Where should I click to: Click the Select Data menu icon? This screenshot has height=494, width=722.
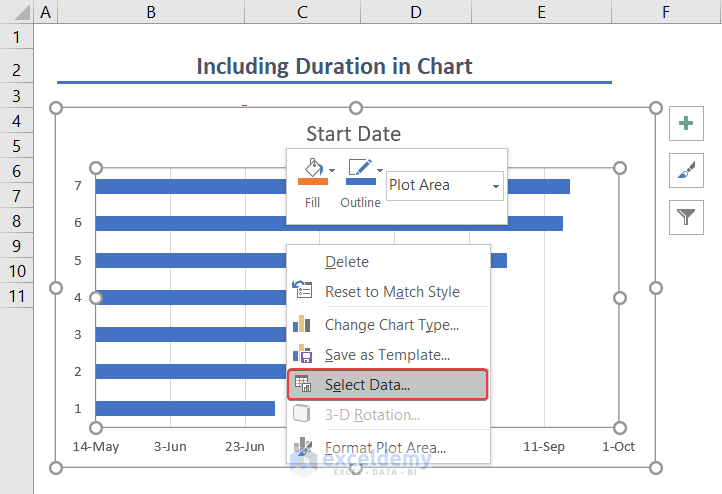pyautogui.click(x=302, y=384)
